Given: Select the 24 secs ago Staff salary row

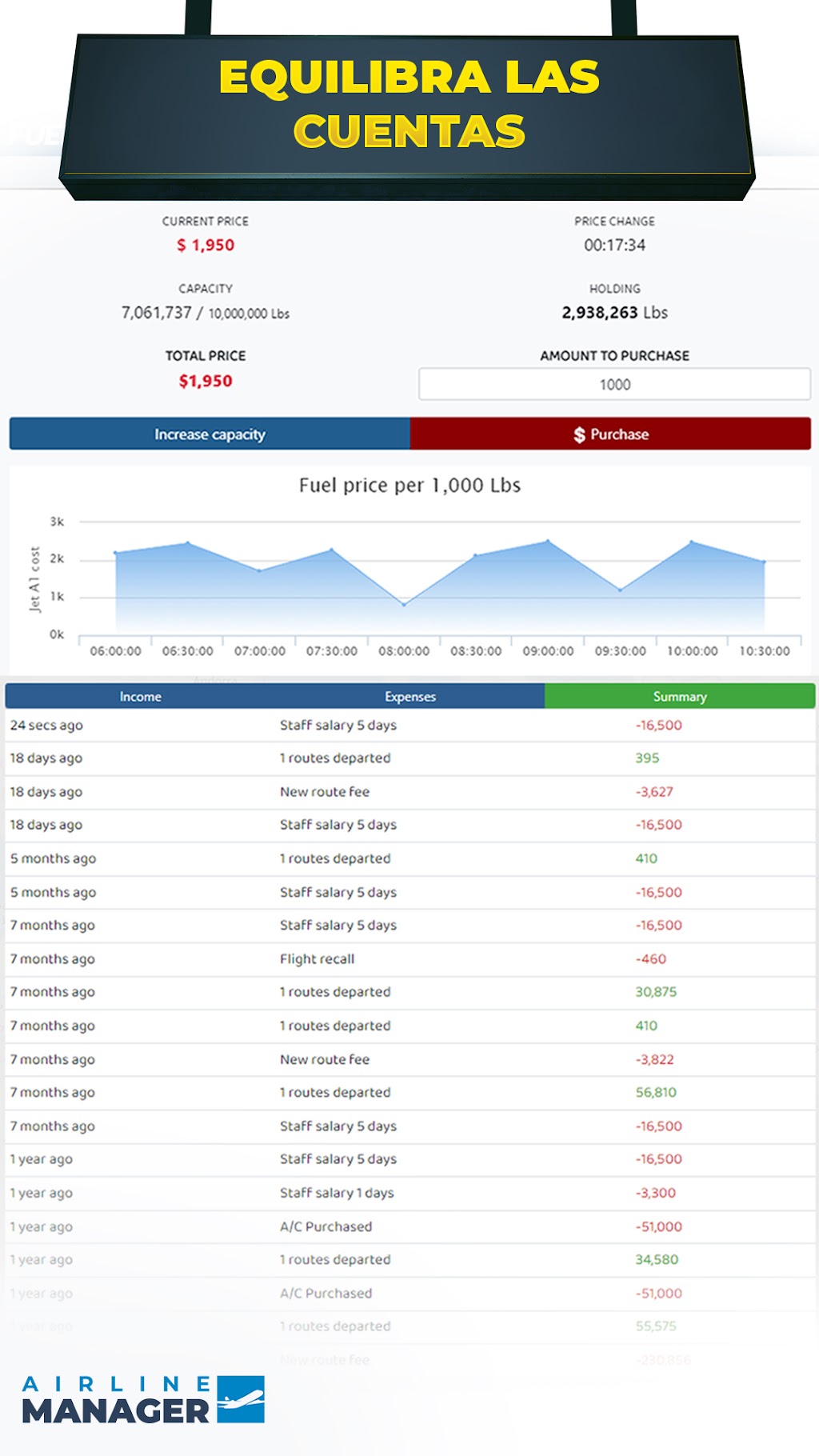Looking at the screenshot, I should (x=409, y=726).
